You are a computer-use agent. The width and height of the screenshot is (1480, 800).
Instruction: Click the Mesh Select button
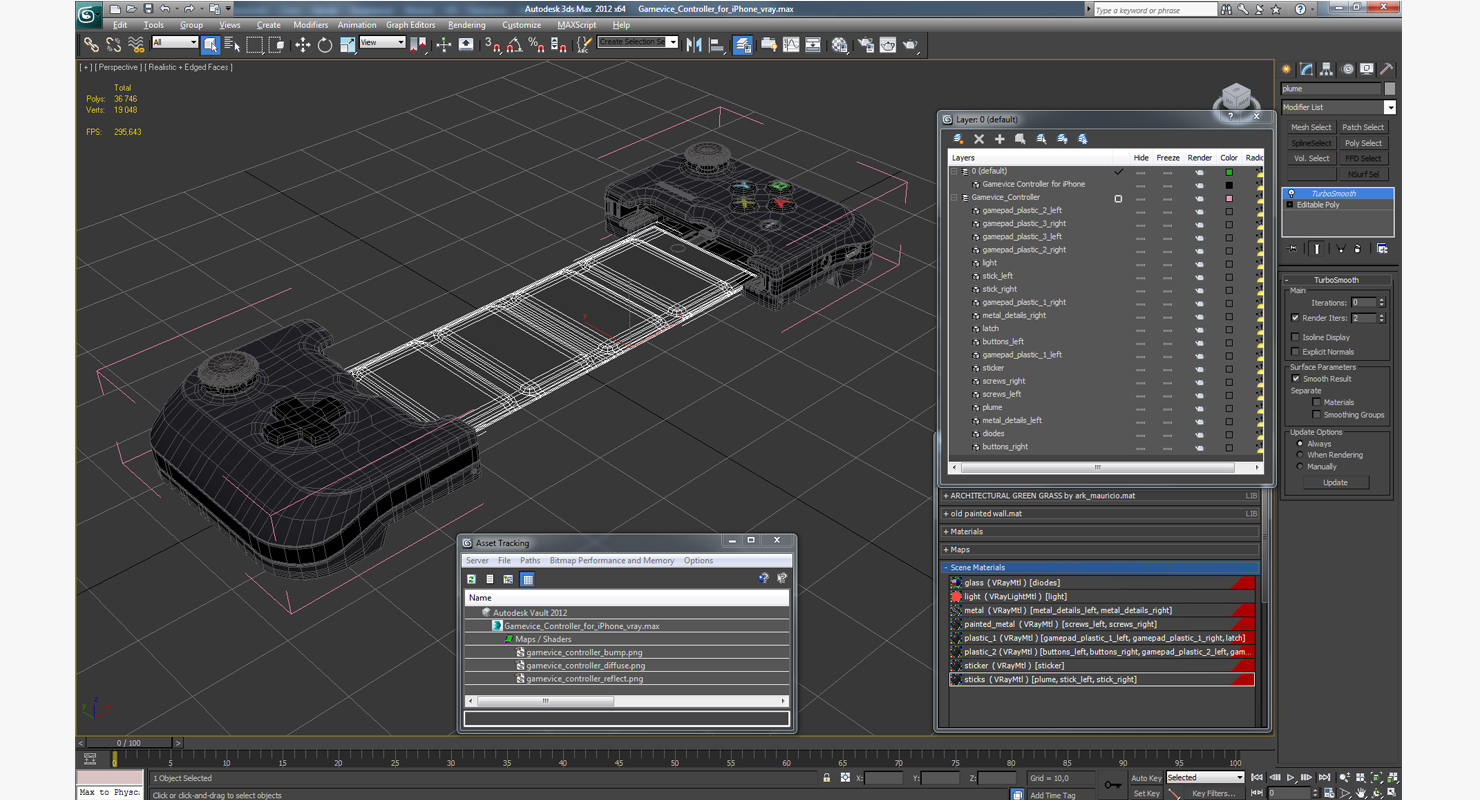(x=1310, y=127)
